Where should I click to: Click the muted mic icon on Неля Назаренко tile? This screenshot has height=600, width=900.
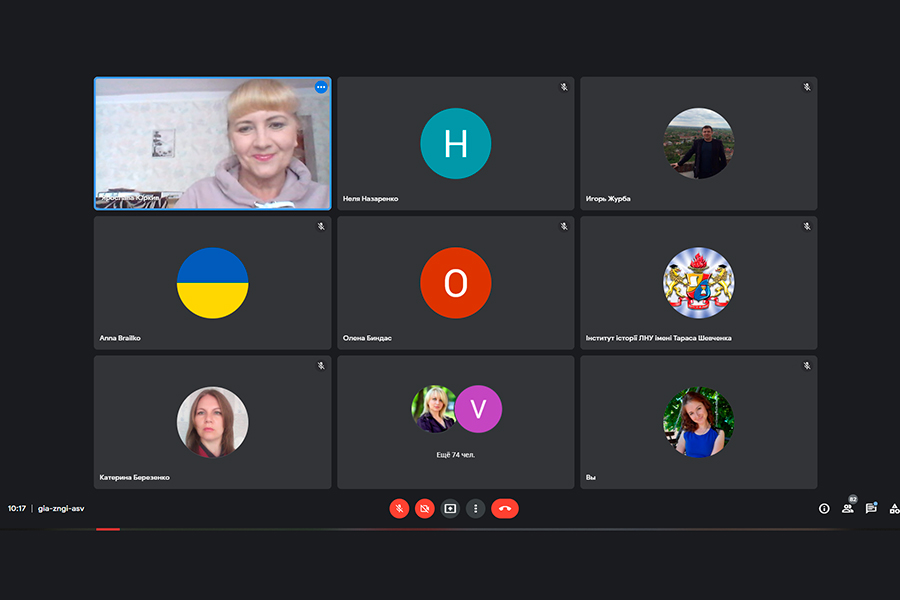click(x=564, y=87)
